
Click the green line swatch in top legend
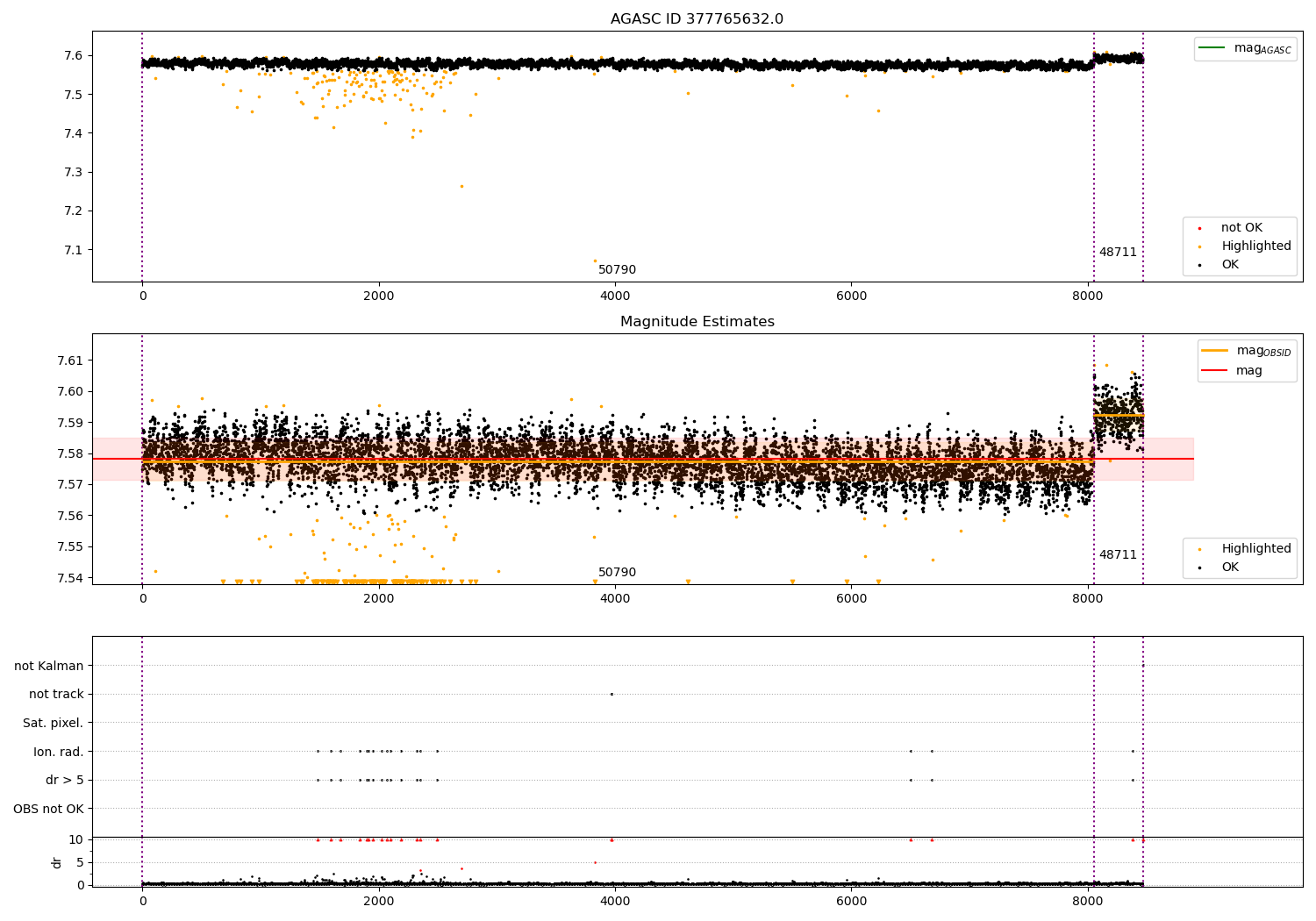coord(1212,47)
